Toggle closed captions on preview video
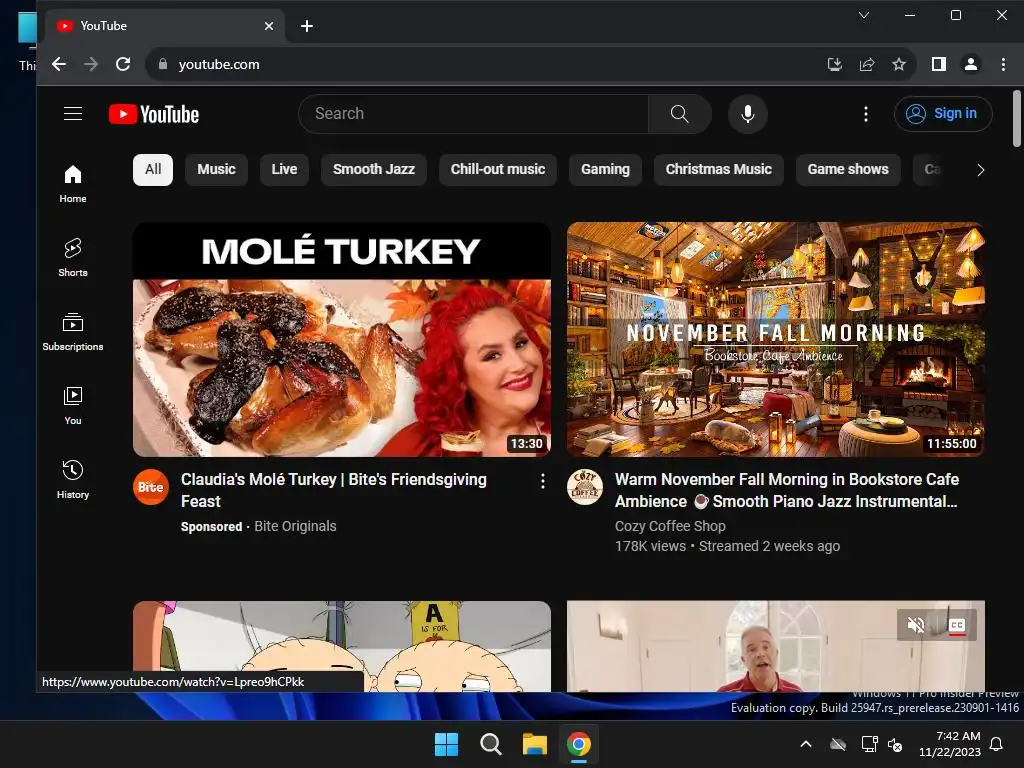The height and width of the screenshot is (768, 1024). (x=957, y=625)
